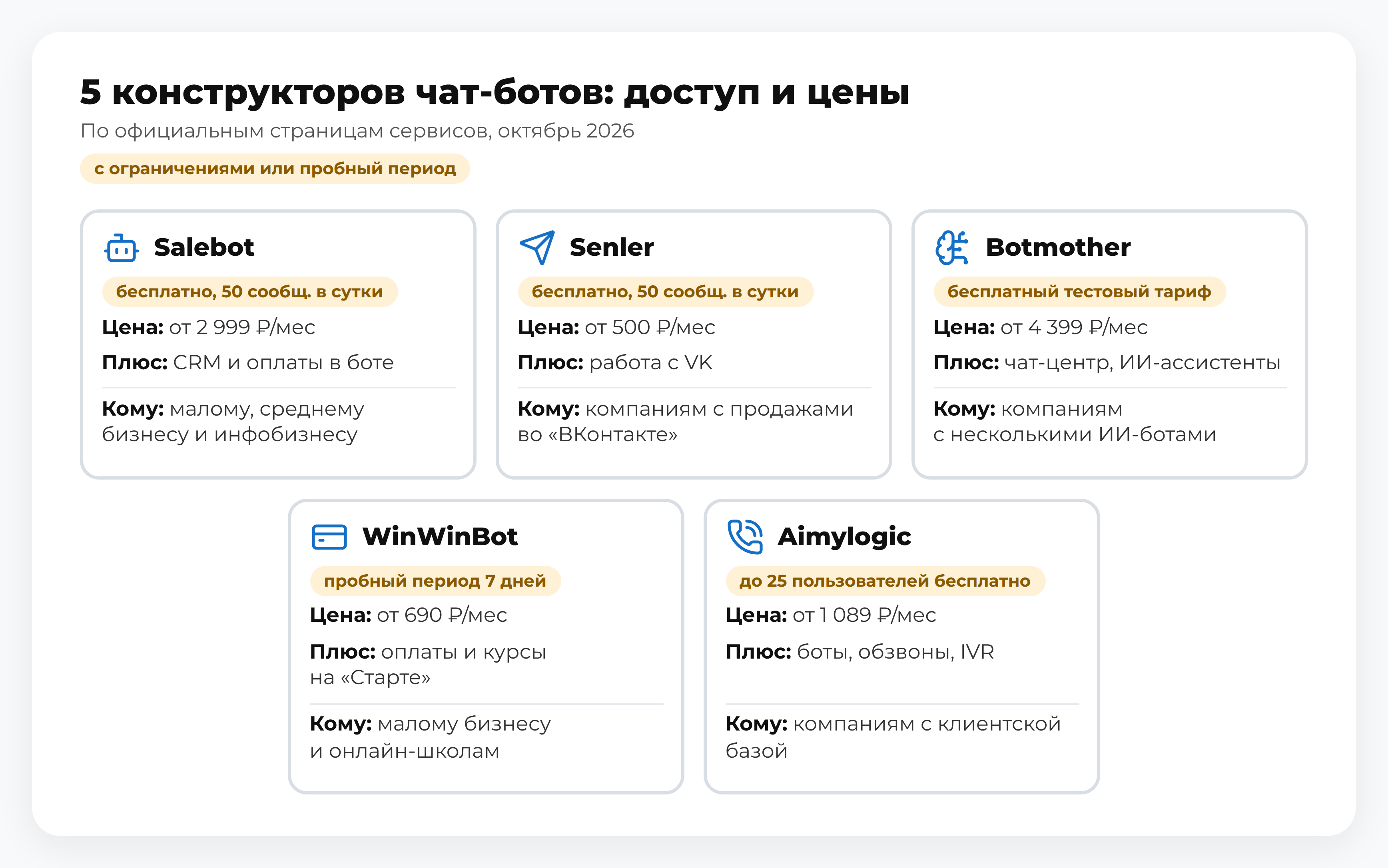The width and height of the screenshot is (1388, 868).
Task: Select the Salebot card title
Action: click(x=204, y=247)
